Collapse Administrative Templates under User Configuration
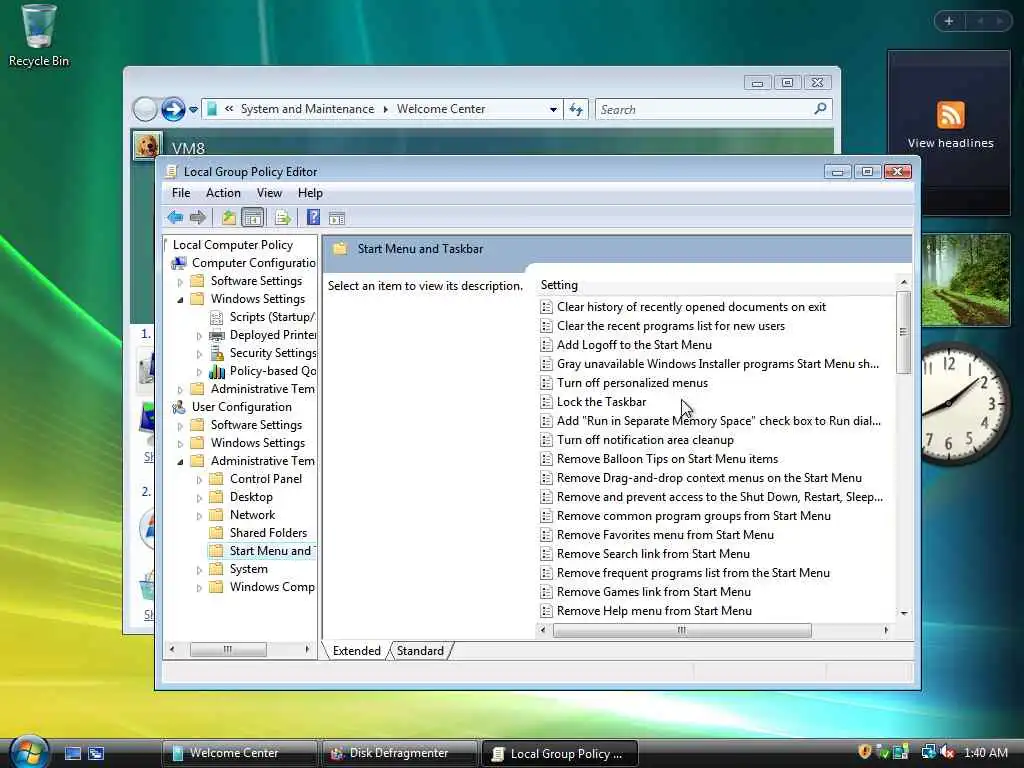Viewport: 1024px width, 768px height. 180,461
